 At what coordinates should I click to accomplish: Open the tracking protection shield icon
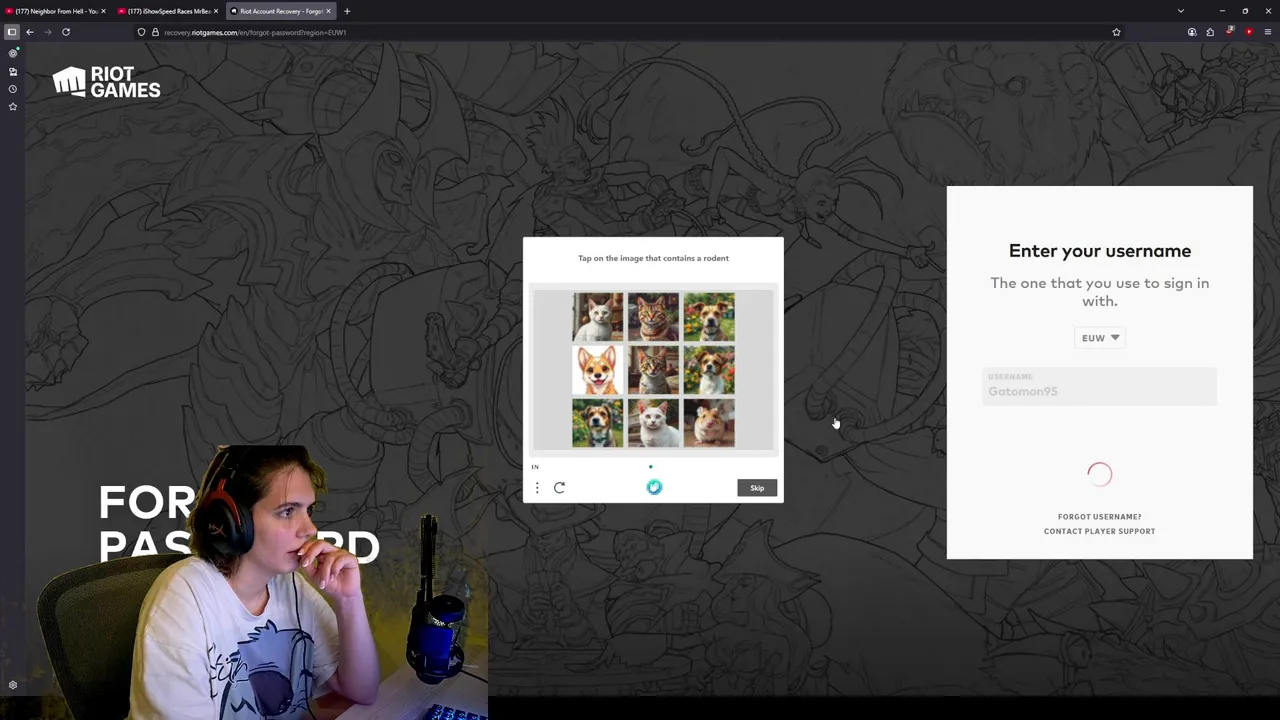(141, 32)
